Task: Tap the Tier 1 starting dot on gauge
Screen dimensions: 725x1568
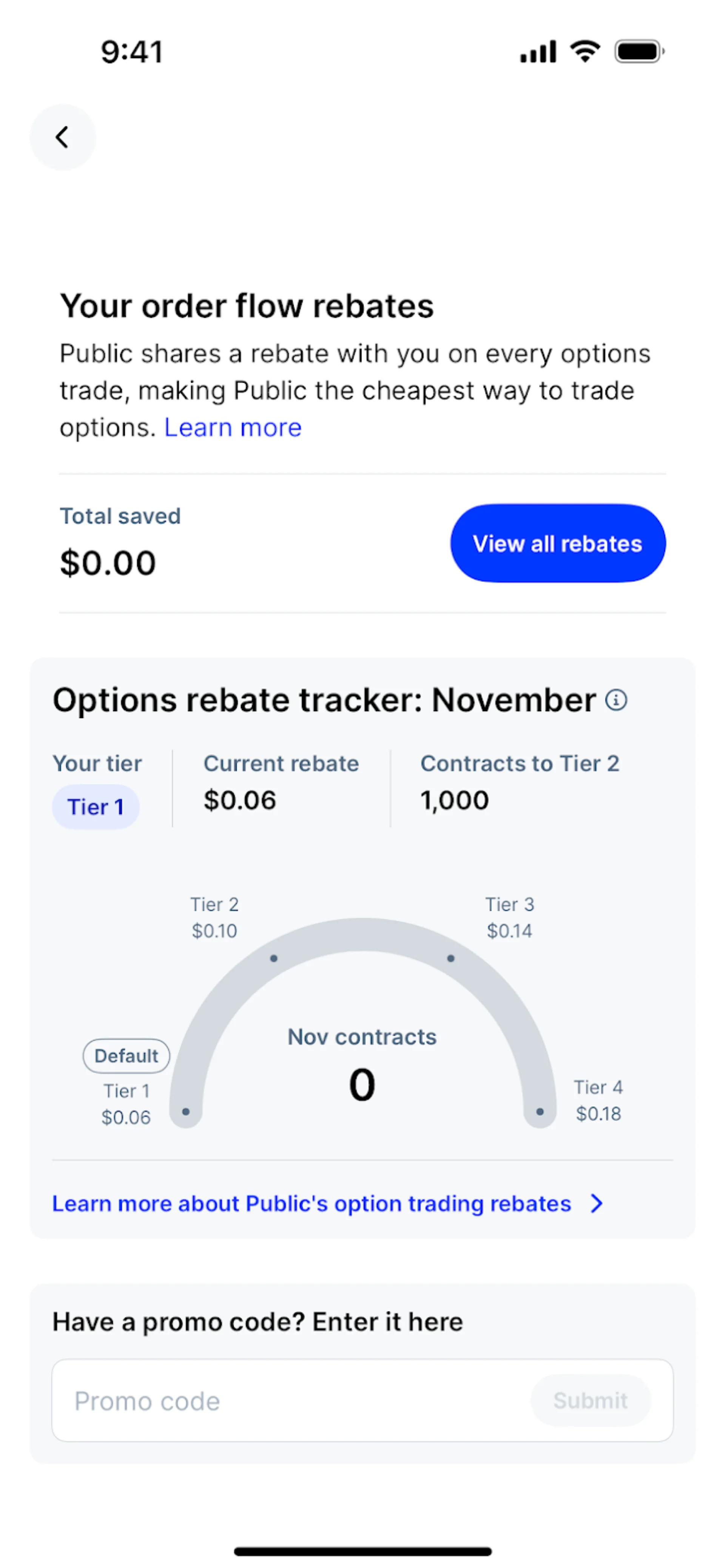Action: coord(186,1112)
